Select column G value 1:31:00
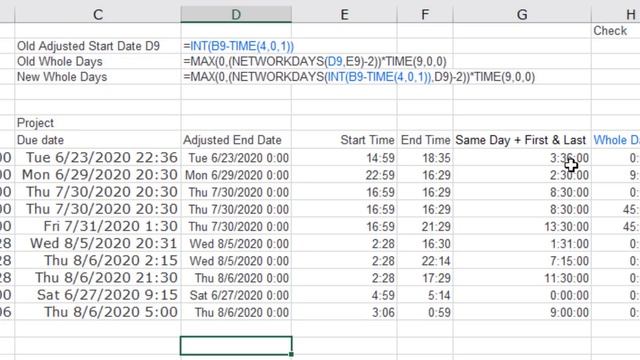The height and width of the screenshot is (360, 640). [x=569, y=244]
